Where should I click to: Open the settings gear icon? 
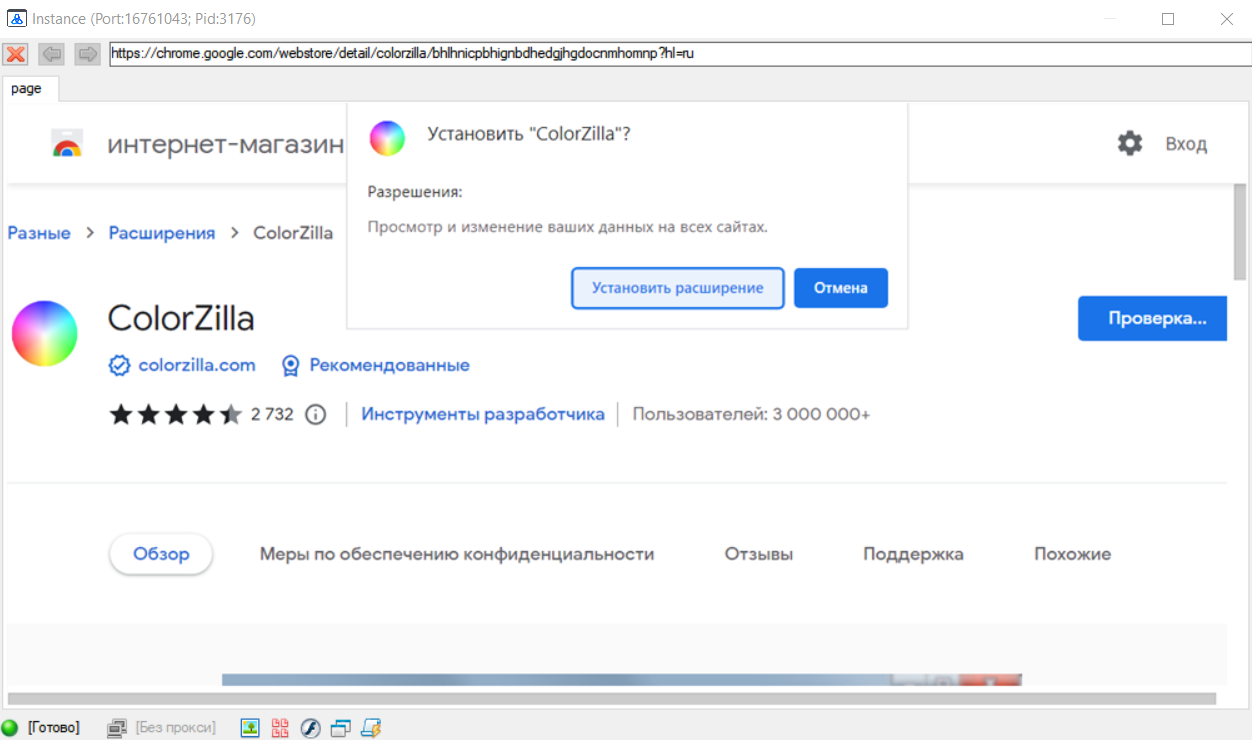click(1130, 143)
